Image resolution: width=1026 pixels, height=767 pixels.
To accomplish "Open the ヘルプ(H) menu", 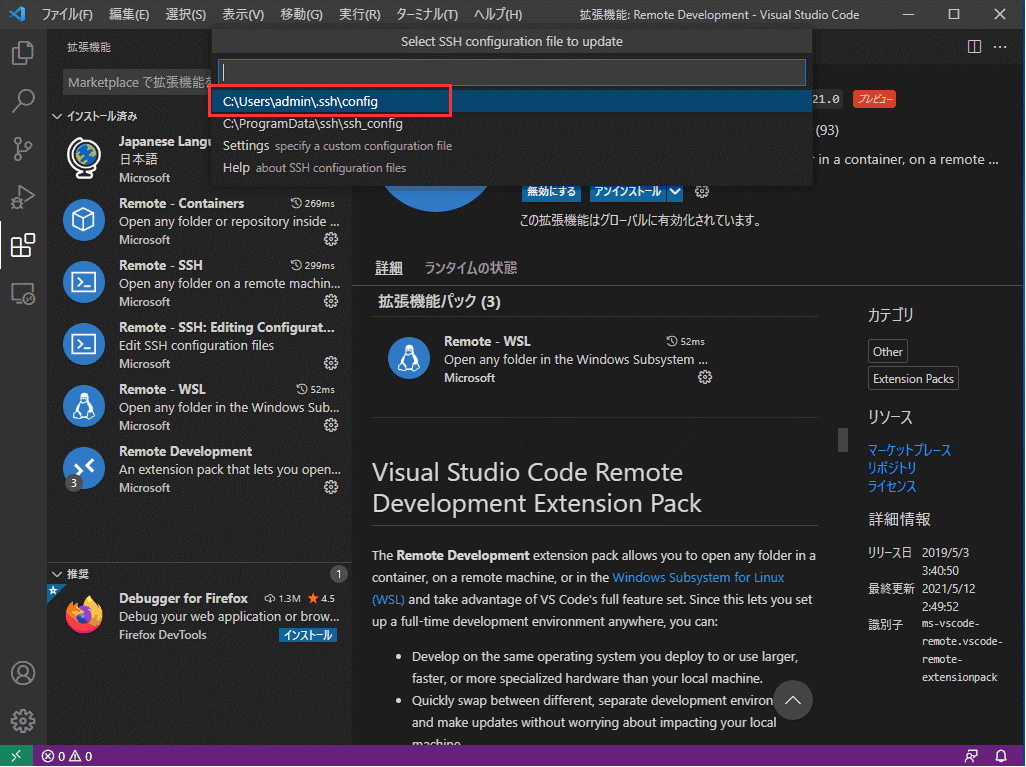I will (x=498, y=14).
